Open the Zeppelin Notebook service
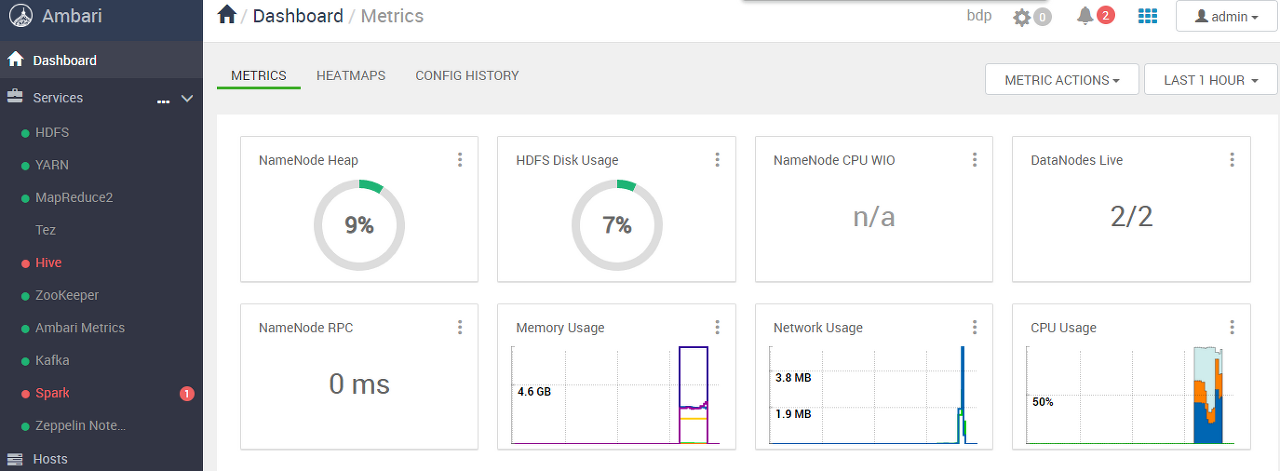 pos(81,426)
